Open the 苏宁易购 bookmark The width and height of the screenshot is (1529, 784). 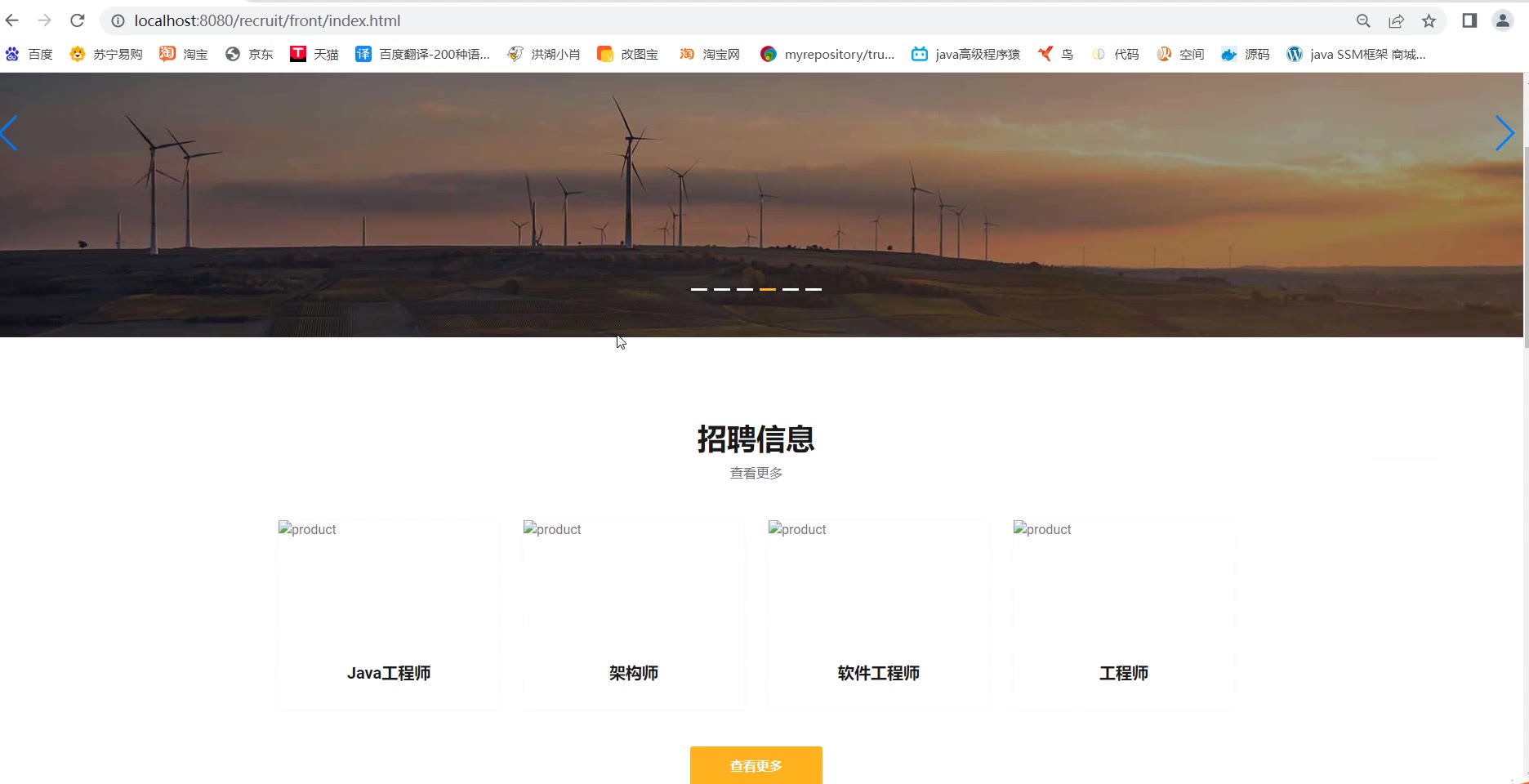(106, 54)
